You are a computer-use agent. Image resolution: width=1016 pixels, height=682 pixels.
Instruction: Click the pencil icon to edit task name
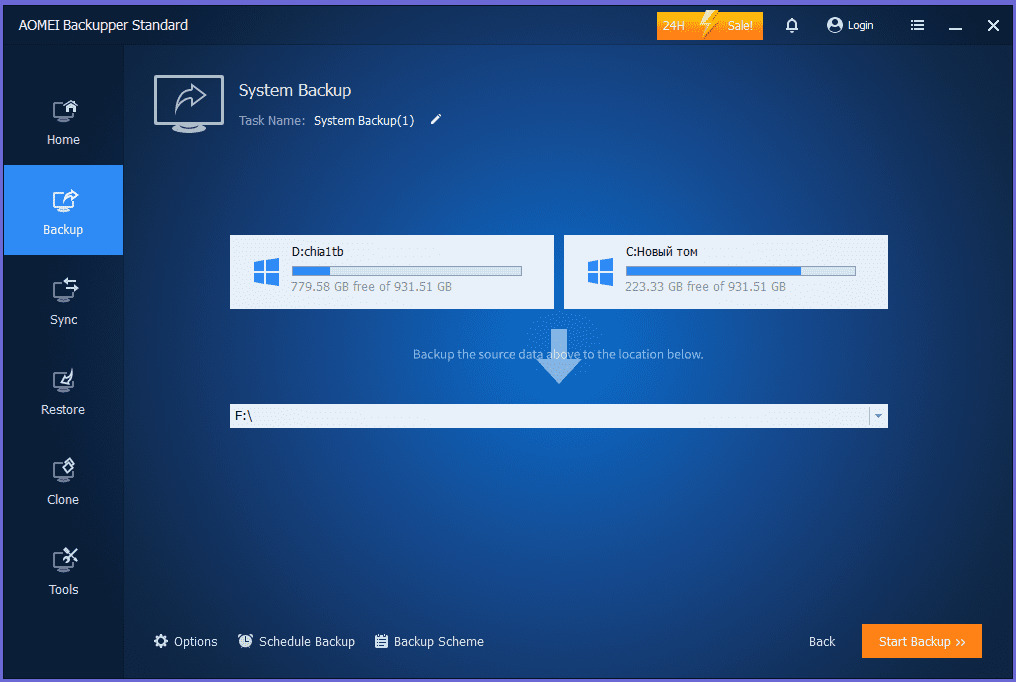coord(436,119)
